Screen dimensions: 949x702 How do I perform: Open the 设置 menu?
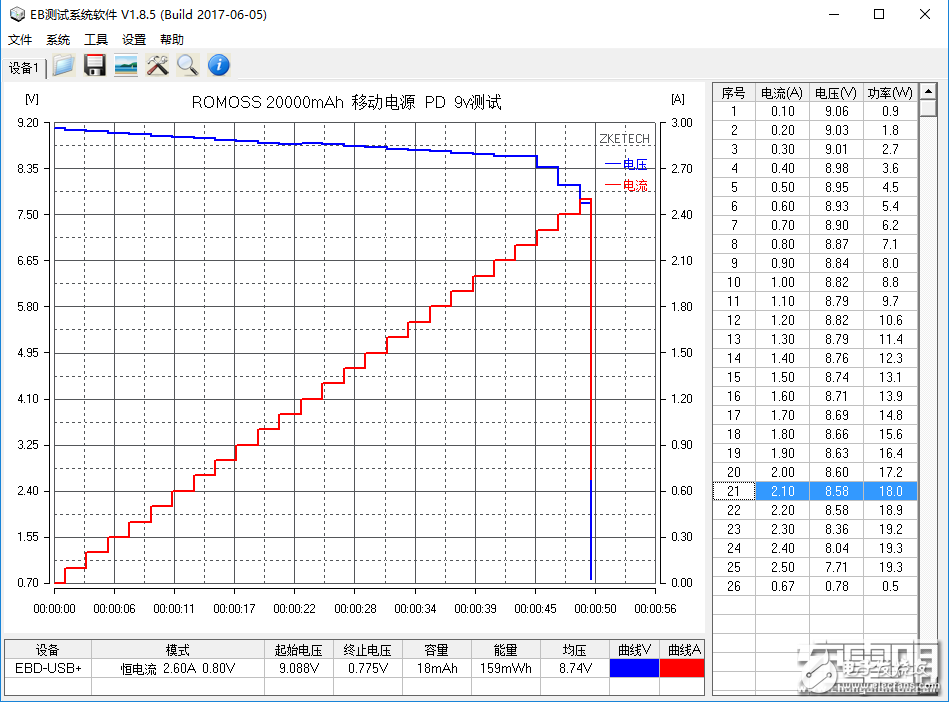click(x=133, y=39)
